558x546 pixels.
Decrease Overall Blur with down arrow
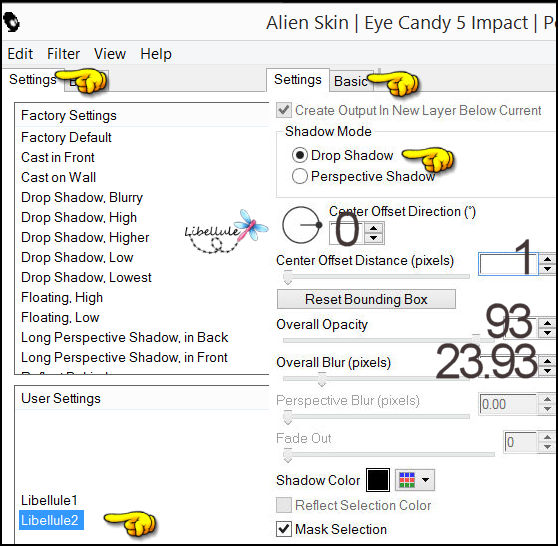[548, 371]
